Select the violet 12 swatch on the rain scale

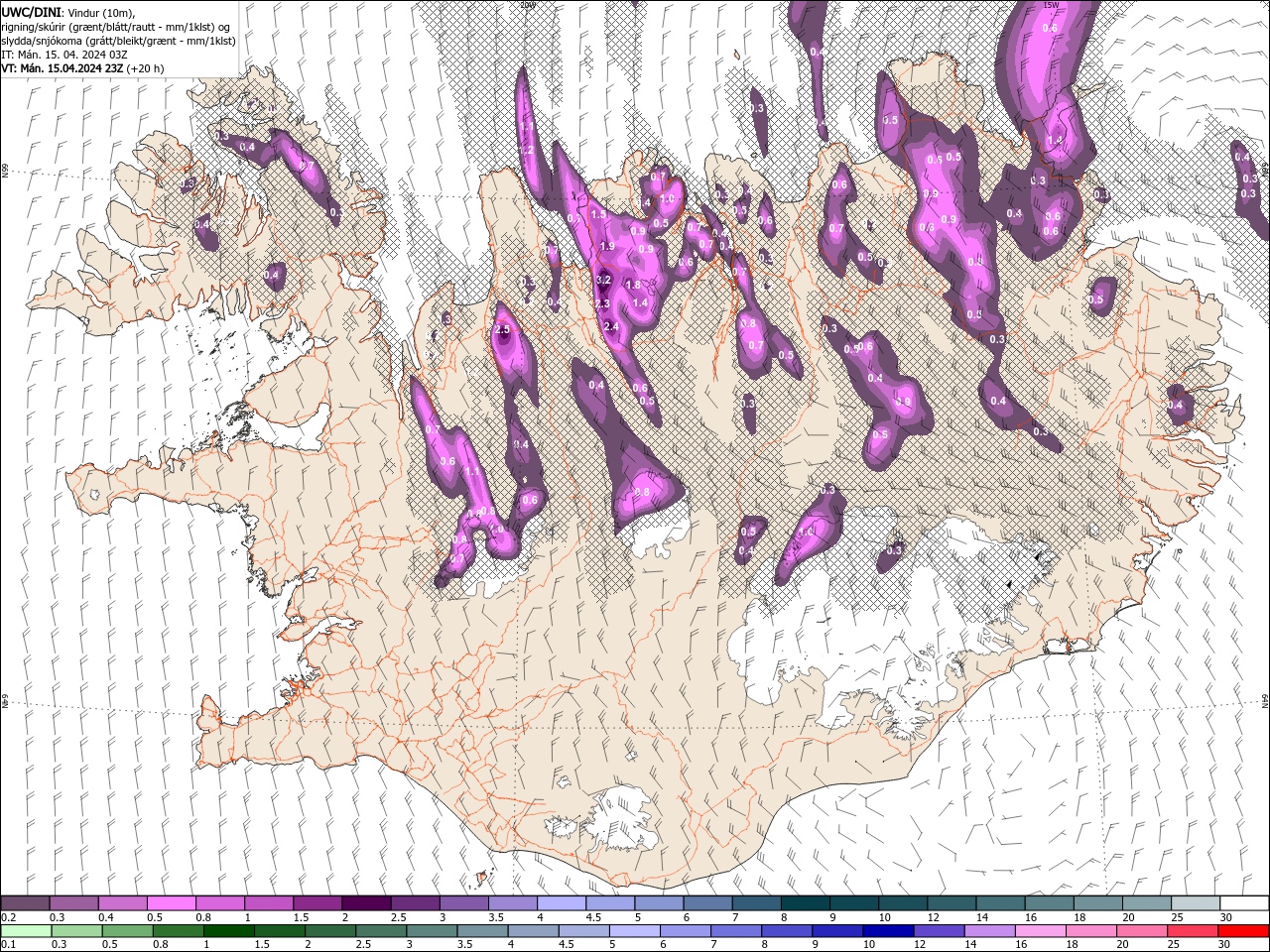click(x=939, y=931)
